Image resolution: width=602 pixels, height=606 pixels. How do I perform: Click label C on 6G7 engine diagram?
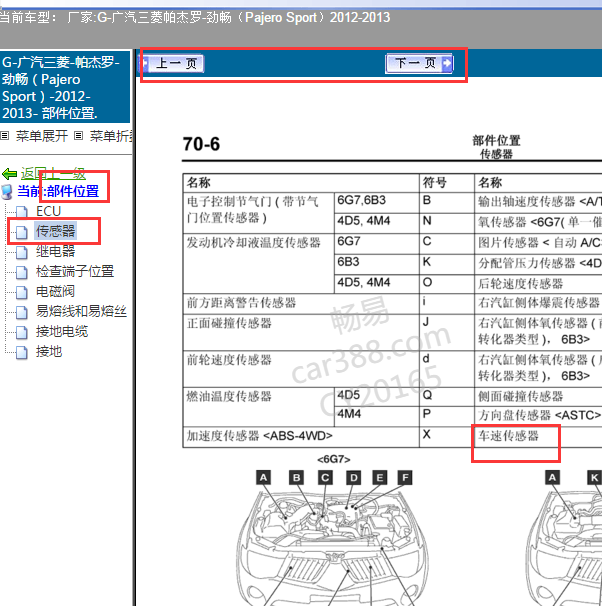[x=325, y=478]
